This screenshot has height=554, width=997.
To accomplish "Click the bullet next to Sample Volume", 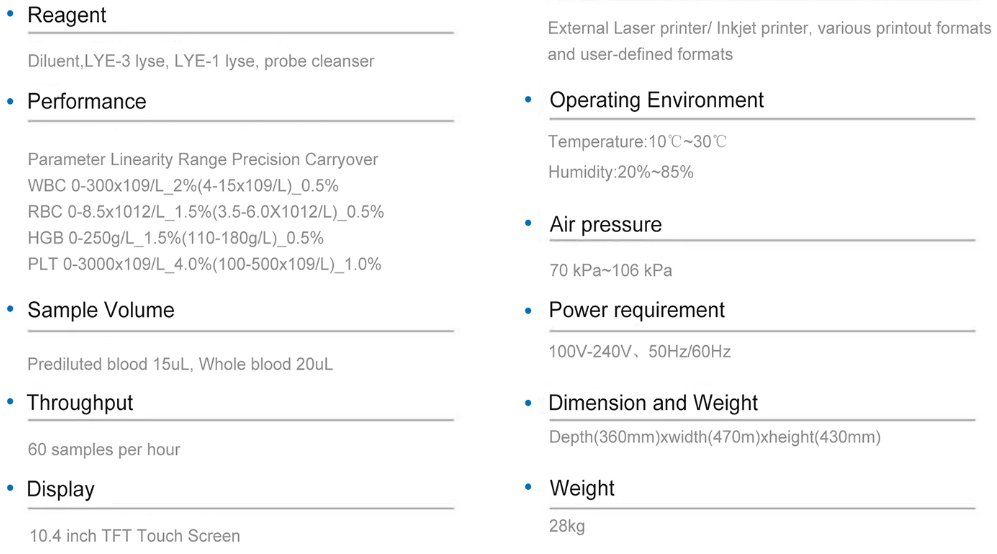I will tap(10, 309).
